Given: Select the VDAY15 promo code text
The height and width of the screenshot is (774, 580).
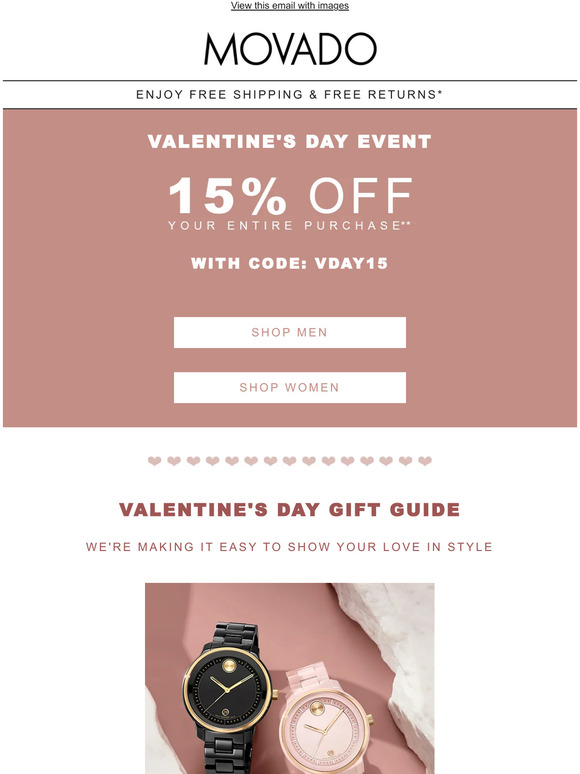Looking at the screenshot, I should click(x=351, y=263).
